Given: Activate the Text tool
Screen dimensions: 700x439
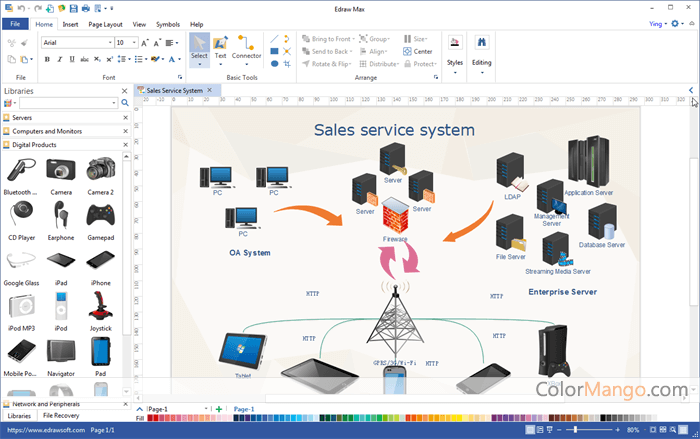Looking at the screenshot, I should coord(220,46).
